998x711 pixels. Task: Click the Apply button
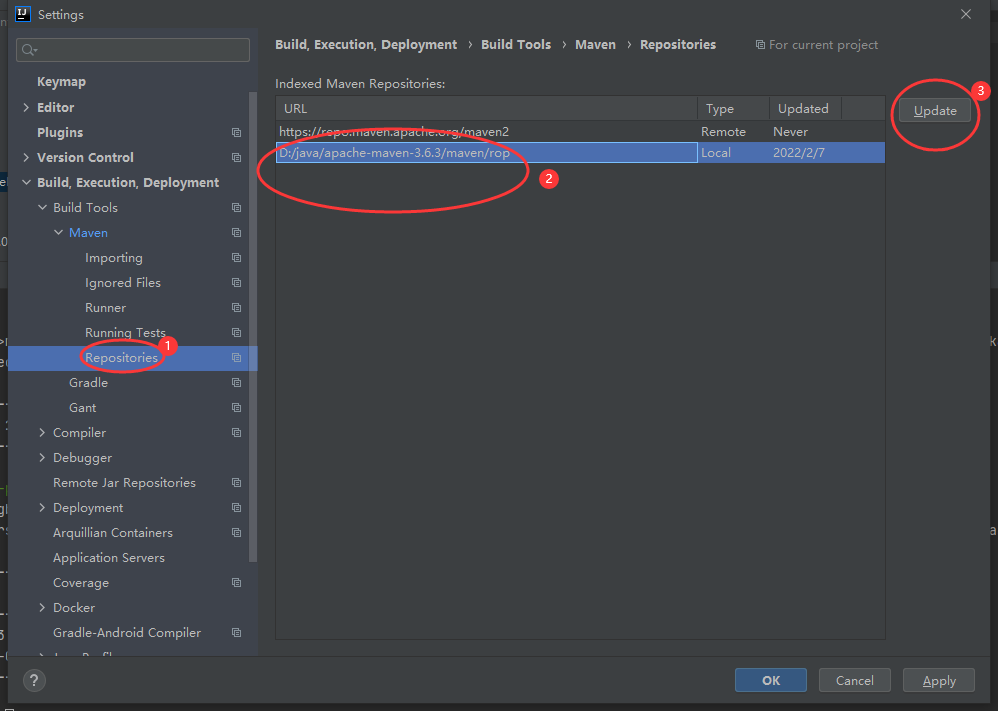coord(938,680)
